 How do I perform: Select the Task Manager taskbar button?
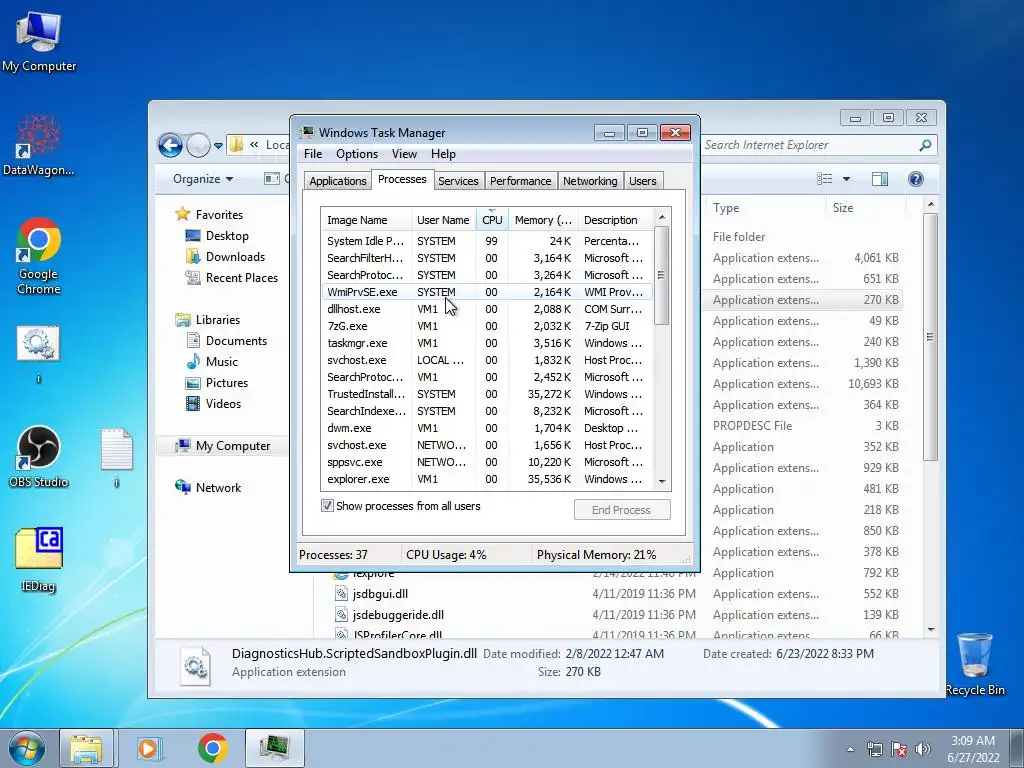[275, 748]
